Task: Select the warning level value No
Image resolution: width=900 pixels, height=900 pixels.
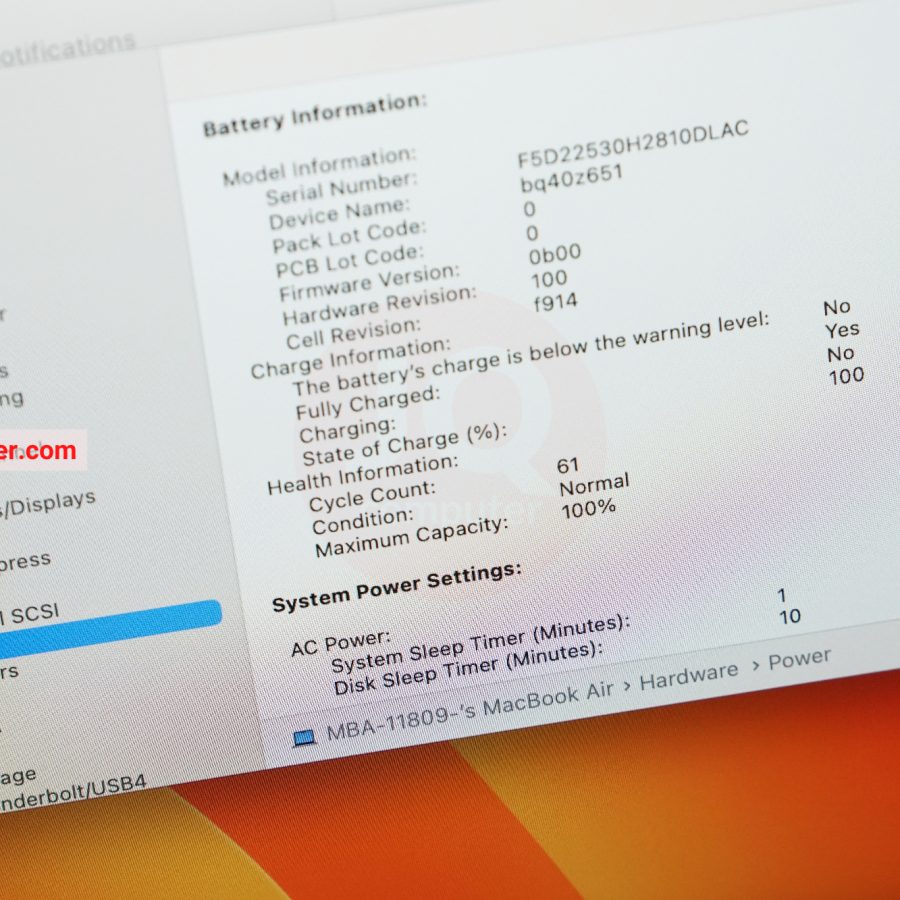Action: 837,307
